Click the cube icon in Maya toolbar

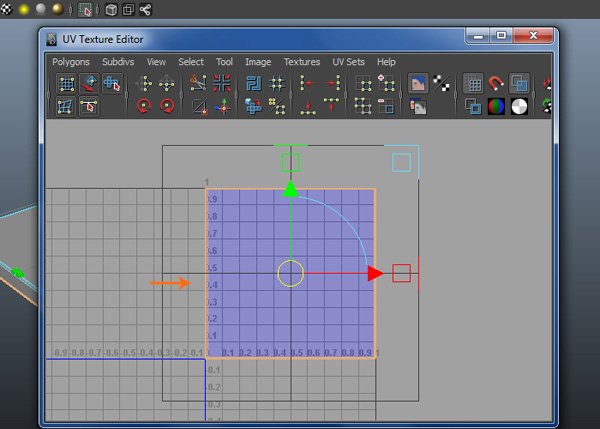click(111, 10)
